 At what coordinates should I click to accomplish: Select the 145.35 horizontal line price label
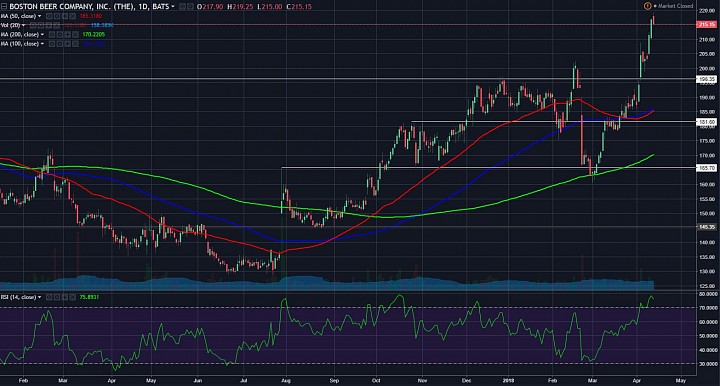click(x=706, y=227)
